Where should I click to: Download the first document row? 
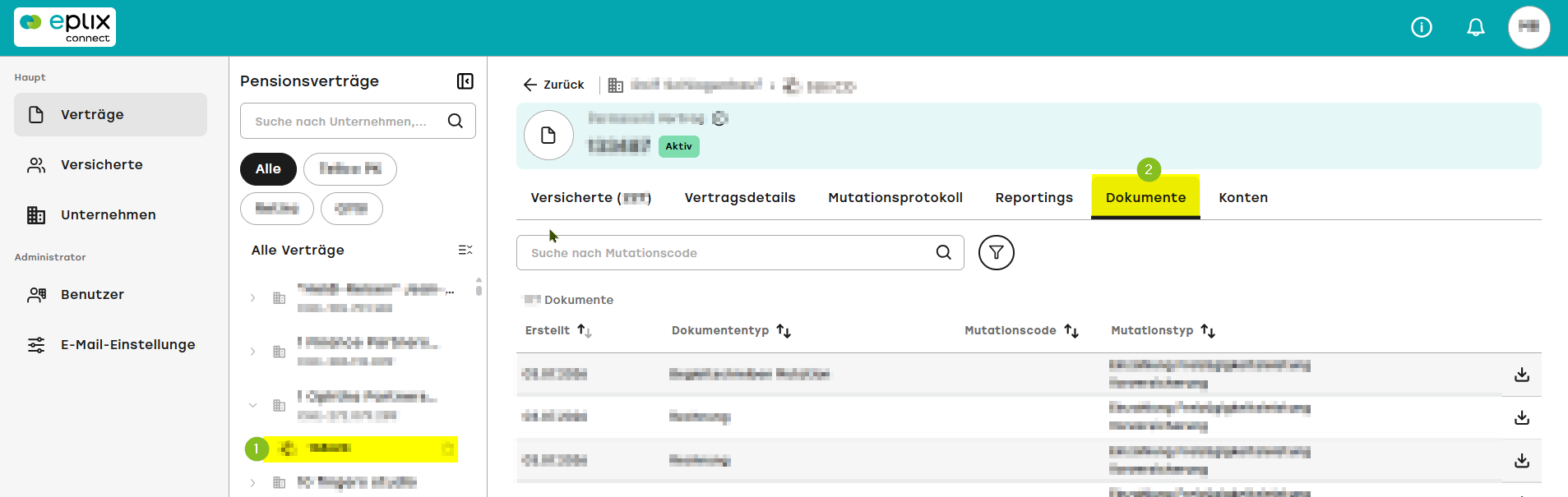(1522, 375)
